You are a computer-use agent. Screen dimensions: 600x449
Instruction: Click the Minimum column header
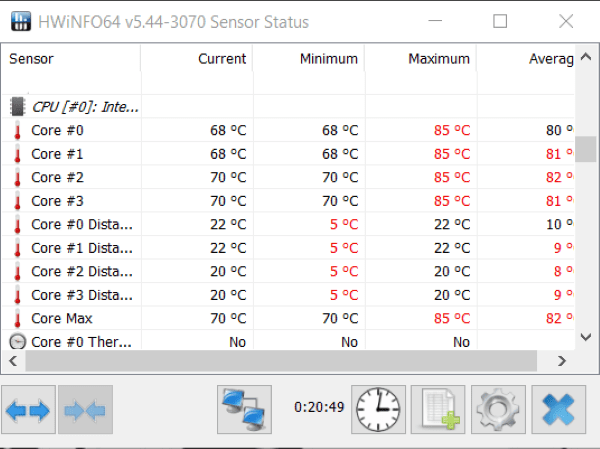pos(309,59)
